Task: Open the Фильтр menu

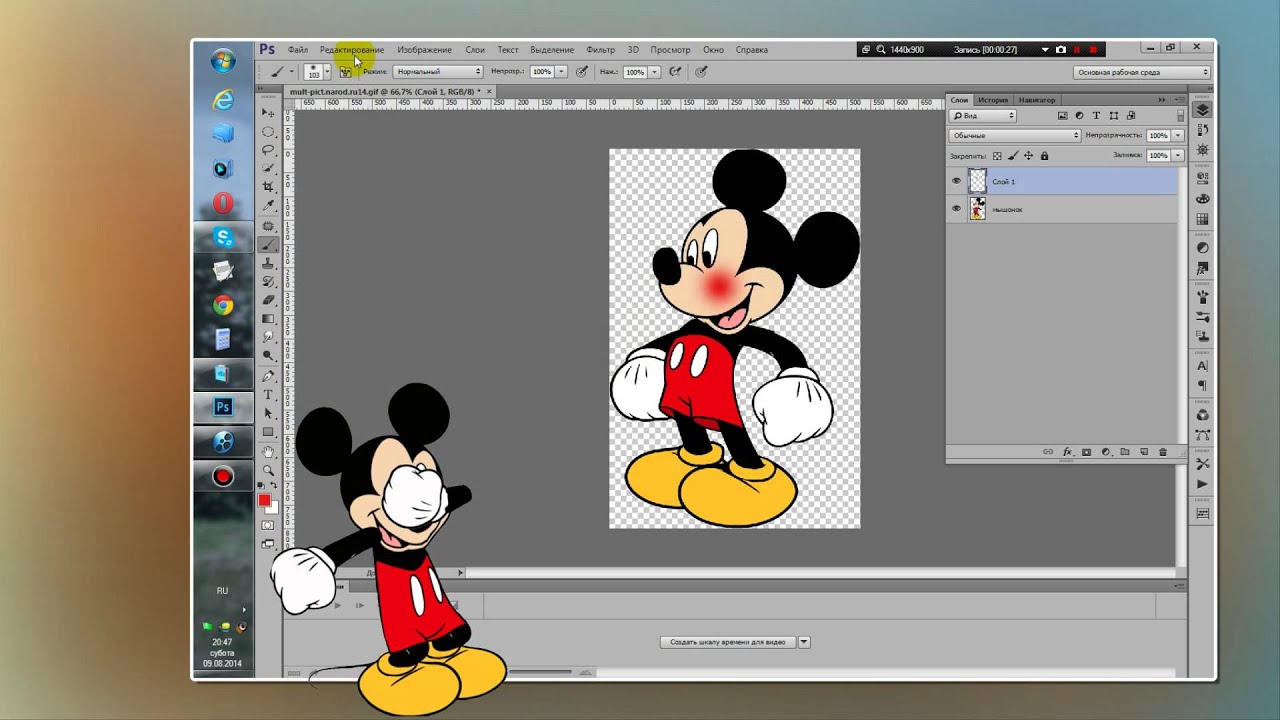Action: (x=601, y=50)
